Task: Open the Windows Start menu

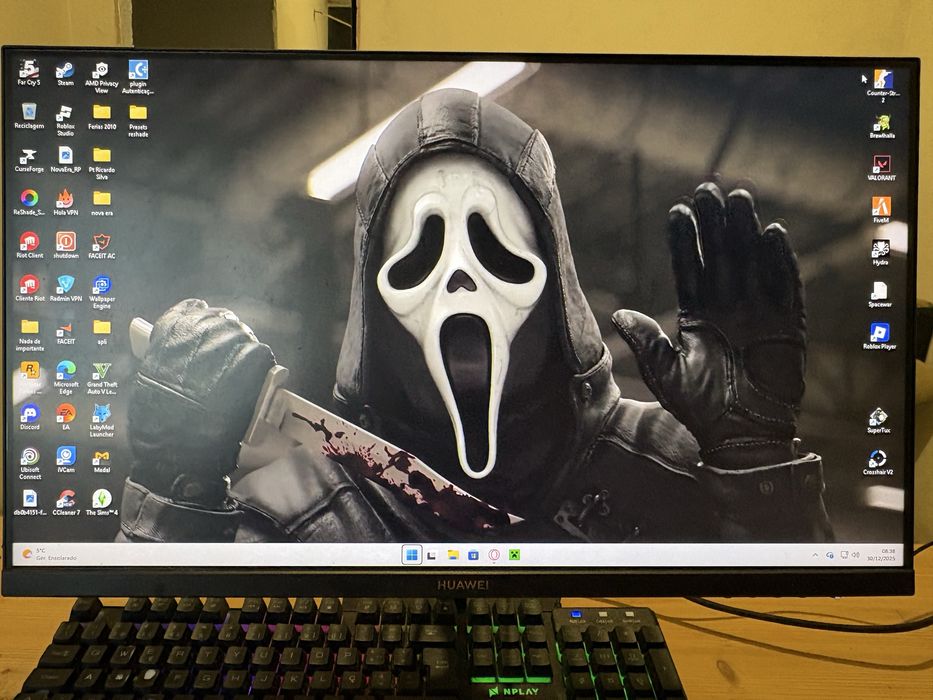Action: coord(411,555)
